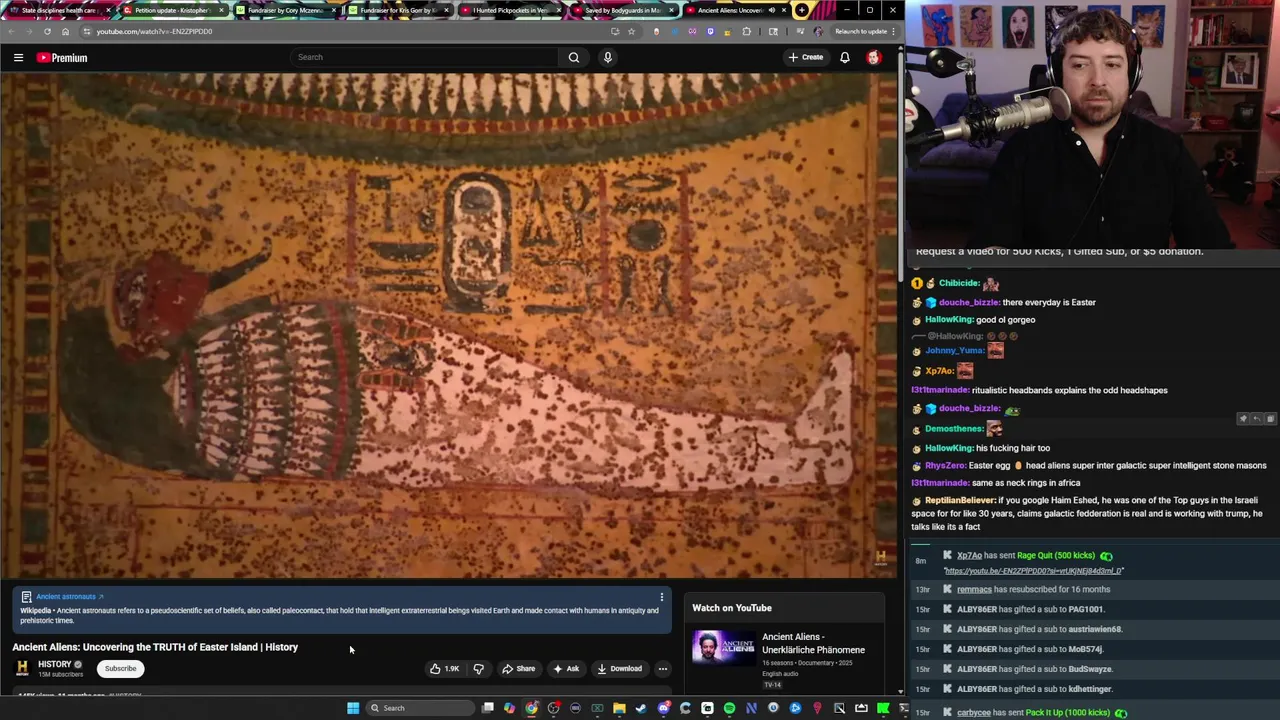Open Ancient astronauts Wikipedia link
Screen dimensions: 1280x720
point(69,597)
